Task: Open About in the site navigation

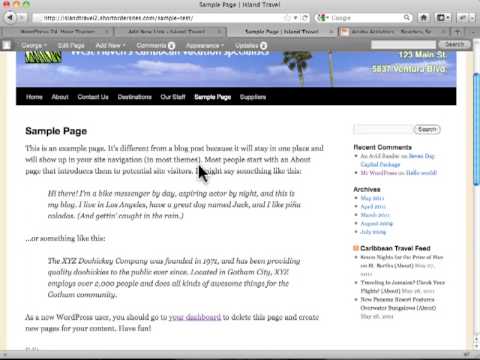Action: pyautogui.click(x=60, y=97)
